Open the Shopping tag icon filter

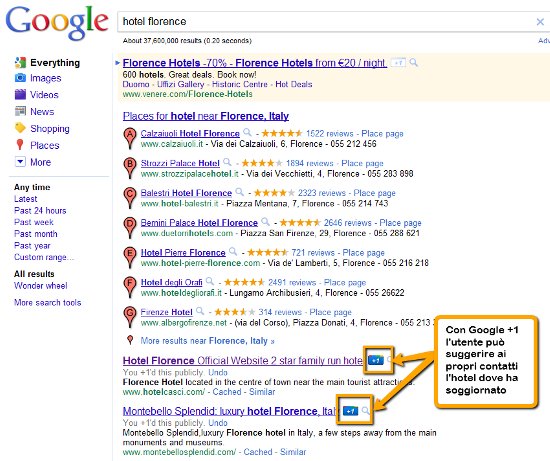20,128
